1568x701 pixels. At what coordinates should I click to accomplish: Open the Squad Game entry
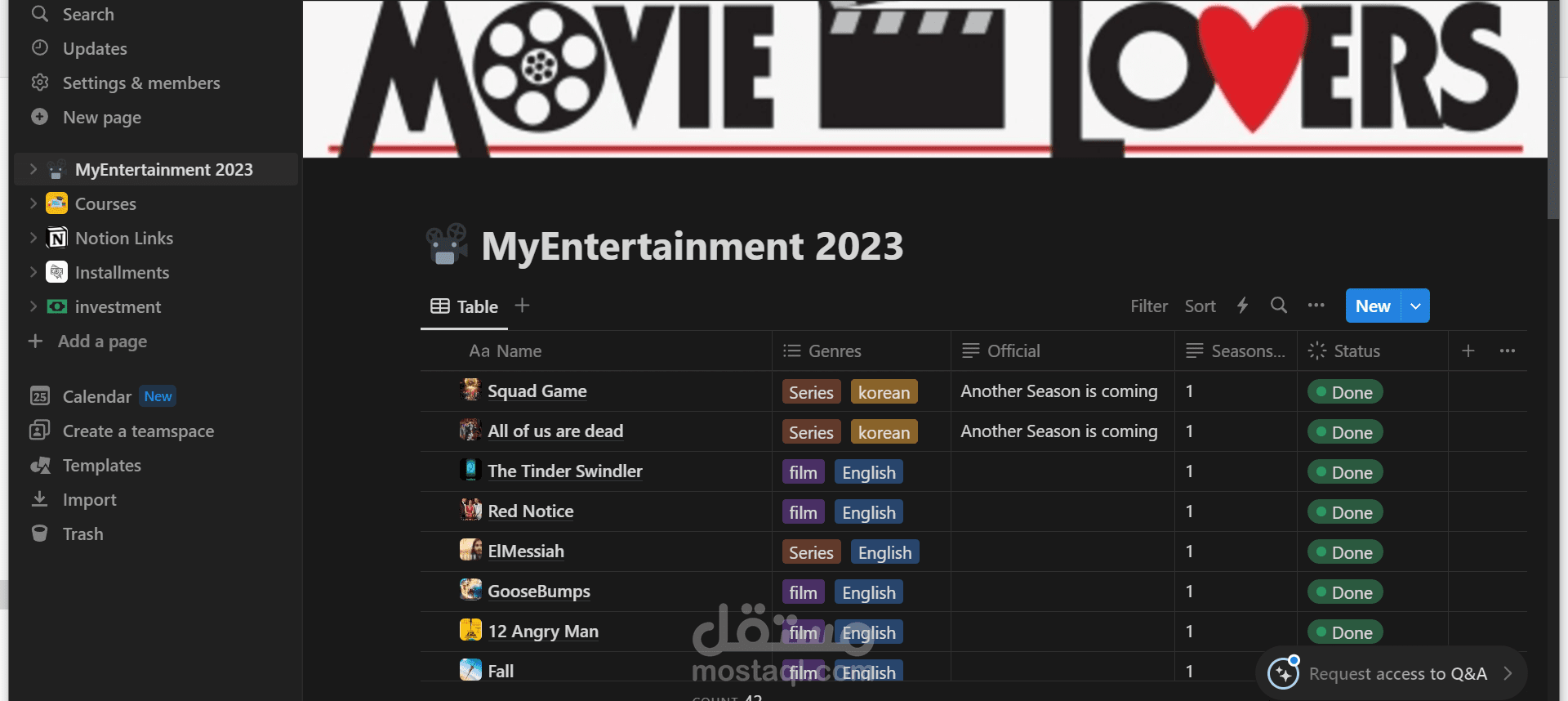pos(537,391)
